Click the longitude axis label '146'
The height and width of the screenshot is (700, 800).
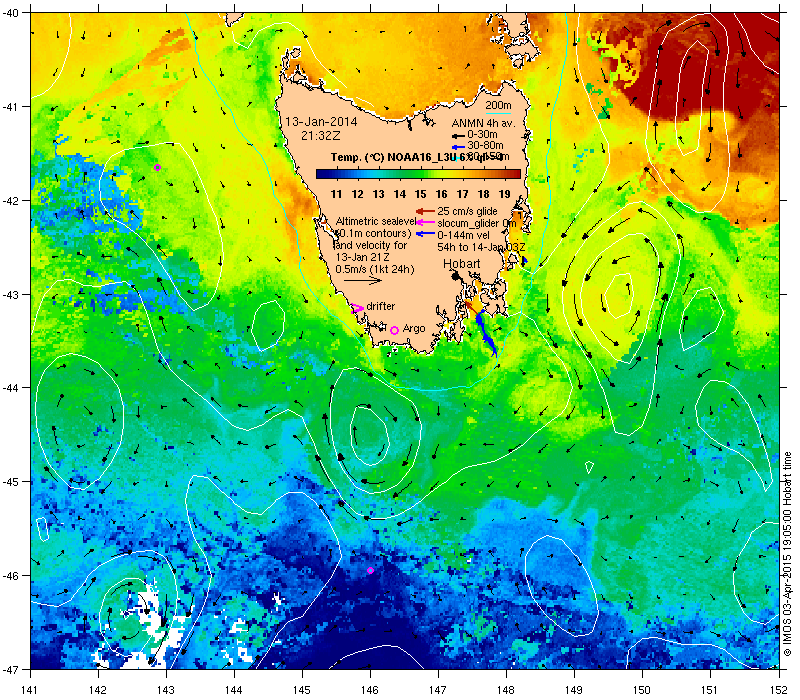(370, 690)
